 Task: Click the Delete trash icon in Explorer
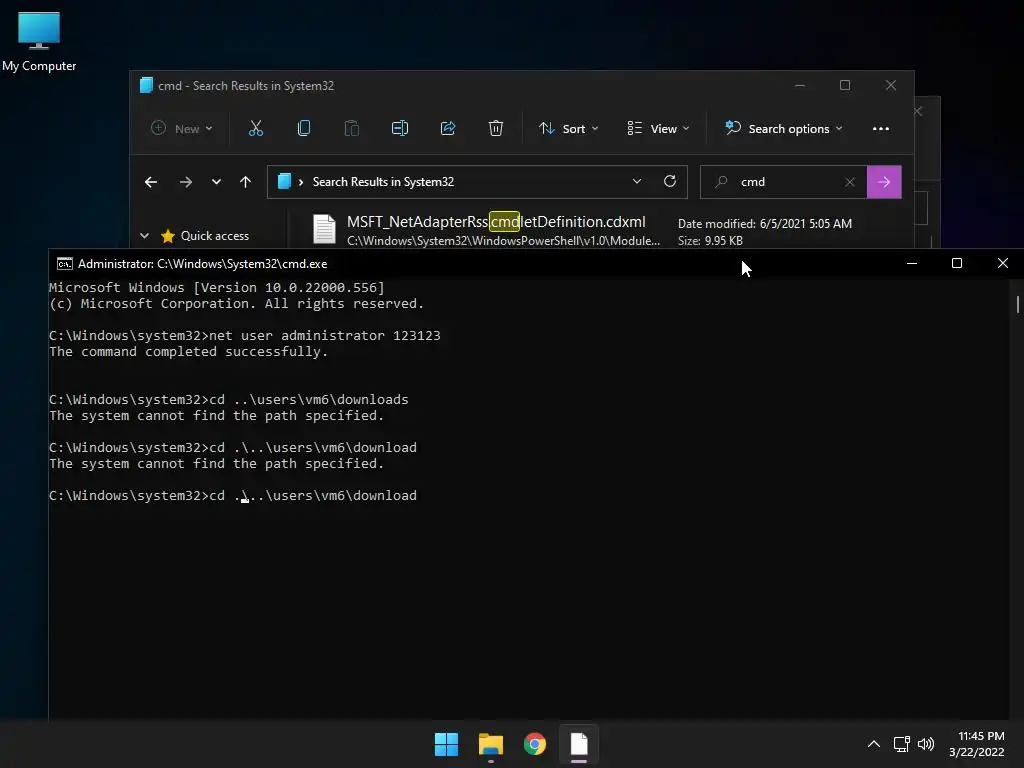pyautogui.click(x=496, y=129)
